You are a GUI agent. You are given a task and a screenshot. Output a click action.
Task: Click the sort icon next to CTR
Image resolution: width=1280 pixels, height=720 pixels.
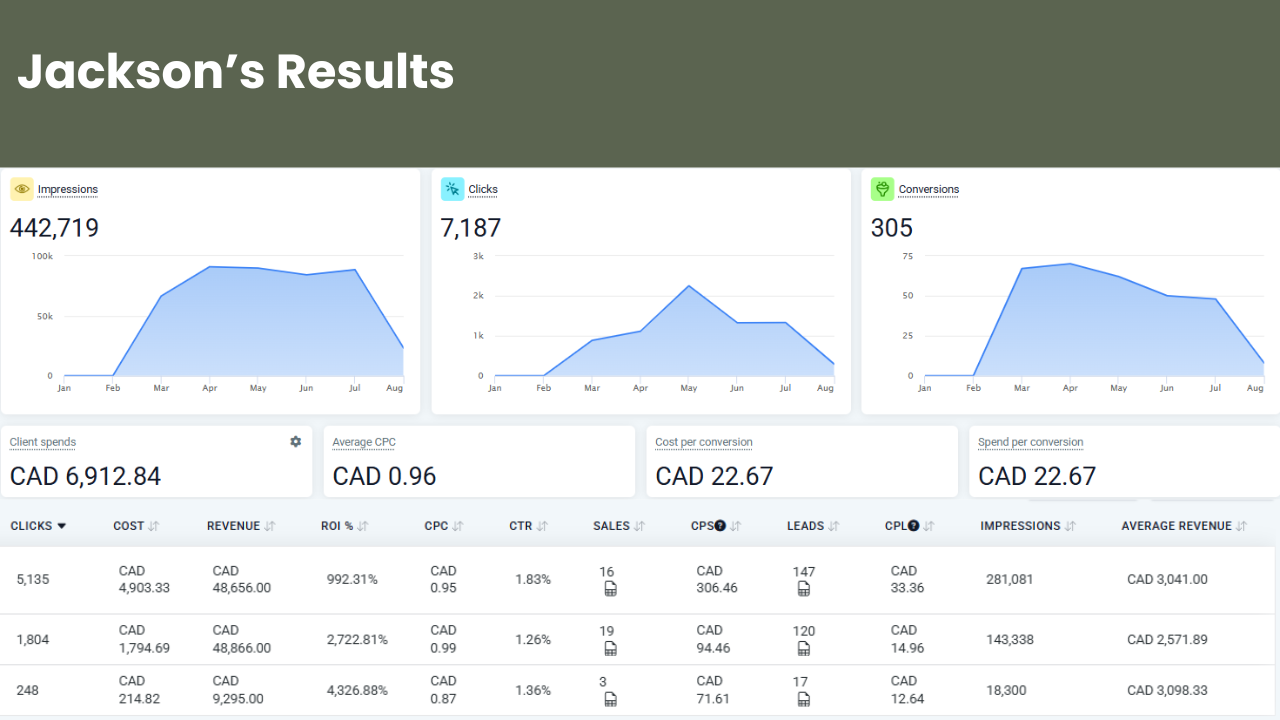(x=542, y=526)
